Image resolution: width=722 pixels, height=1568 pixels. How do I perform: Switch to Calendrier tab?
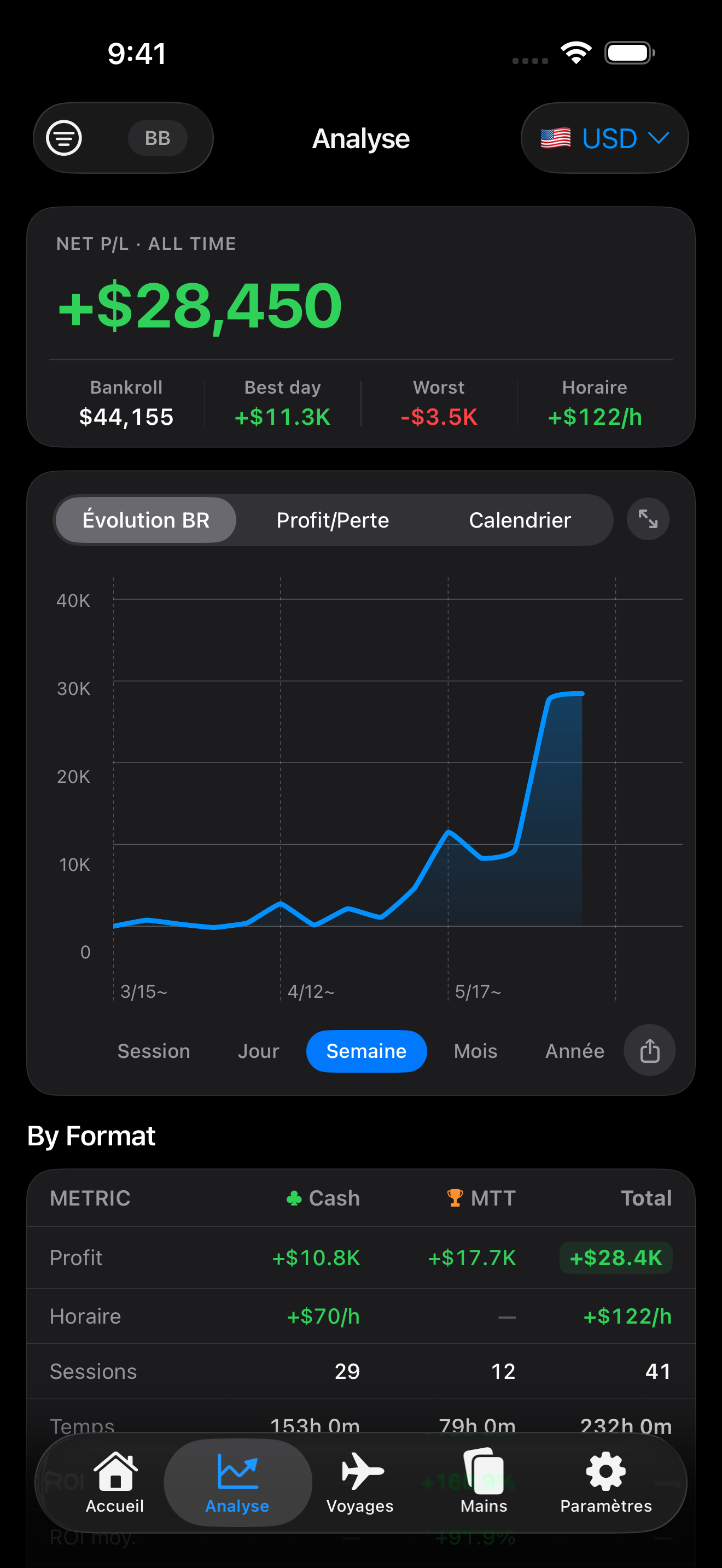[520, 520]
